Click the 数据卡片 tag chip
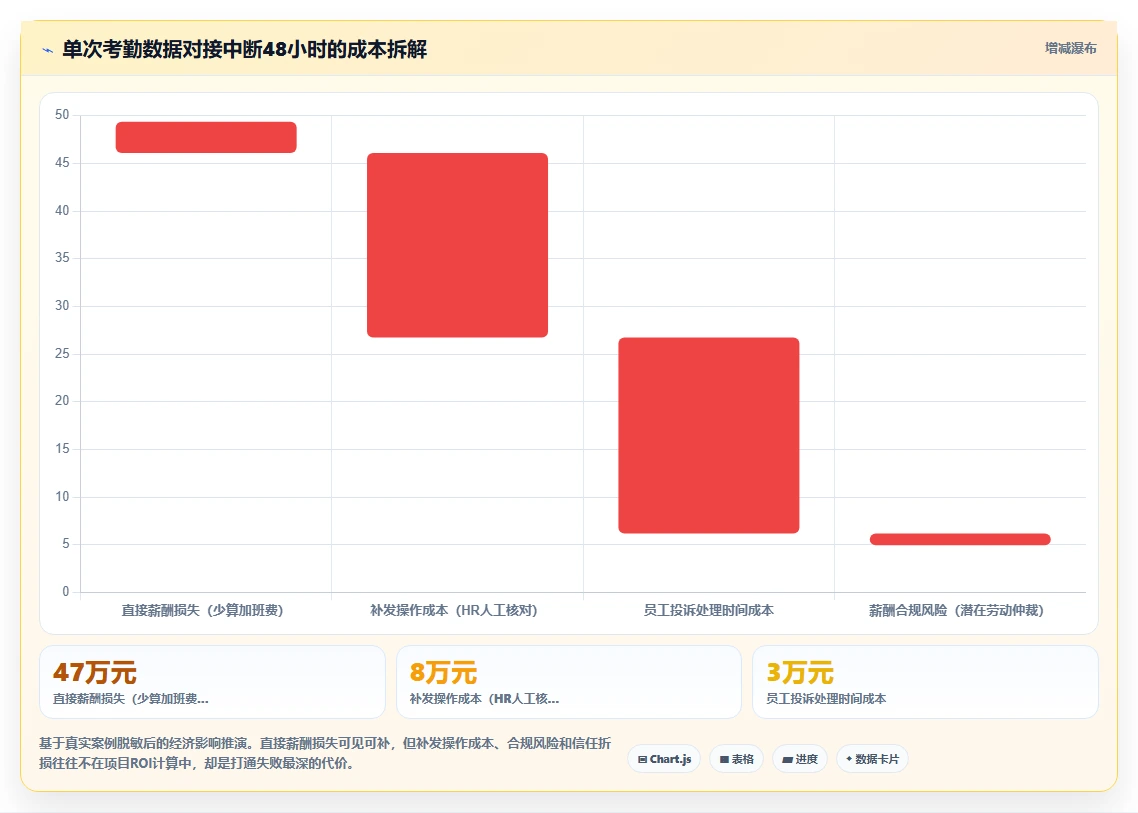 pyautogui.click(x=872, y=759)
